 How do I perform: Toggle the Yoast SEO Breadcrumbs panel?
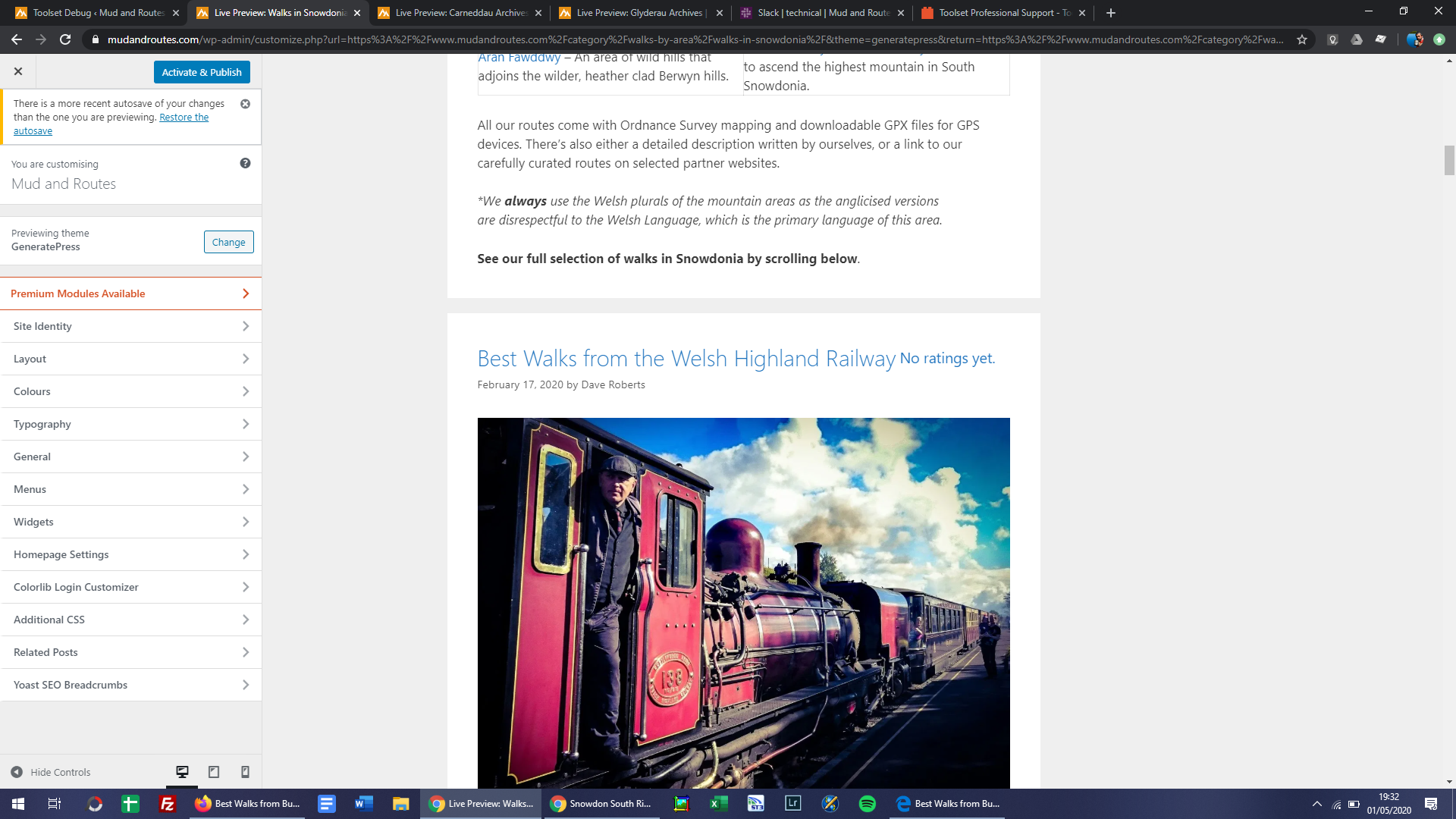(131, 685)
